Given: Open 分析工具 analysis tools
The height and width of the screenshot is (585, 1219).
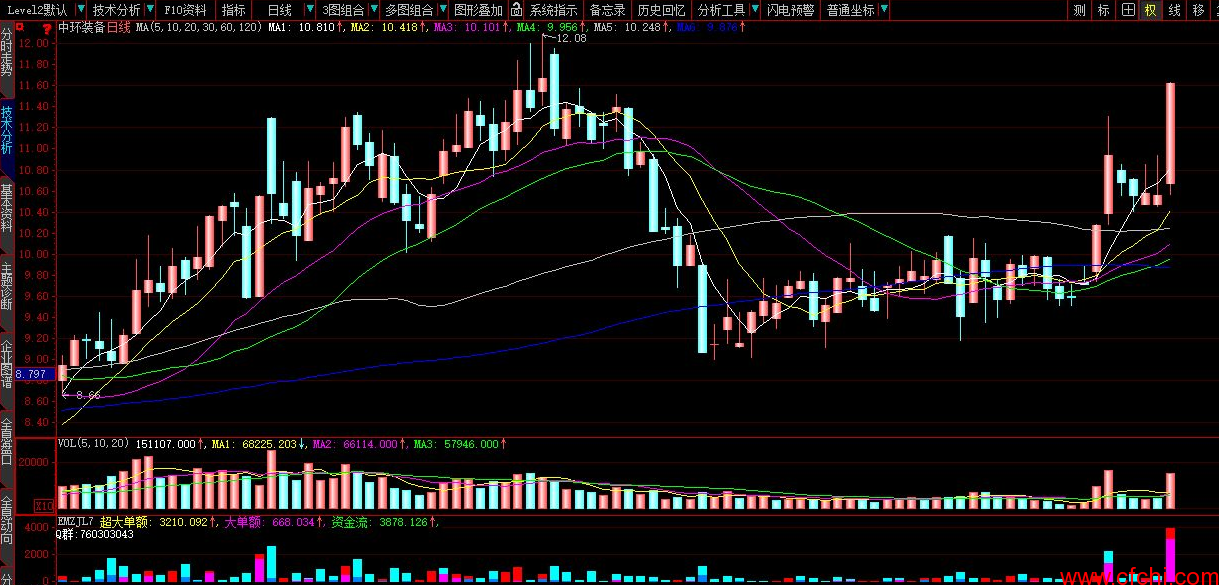Looking at the screenshot, I should 721,10.
